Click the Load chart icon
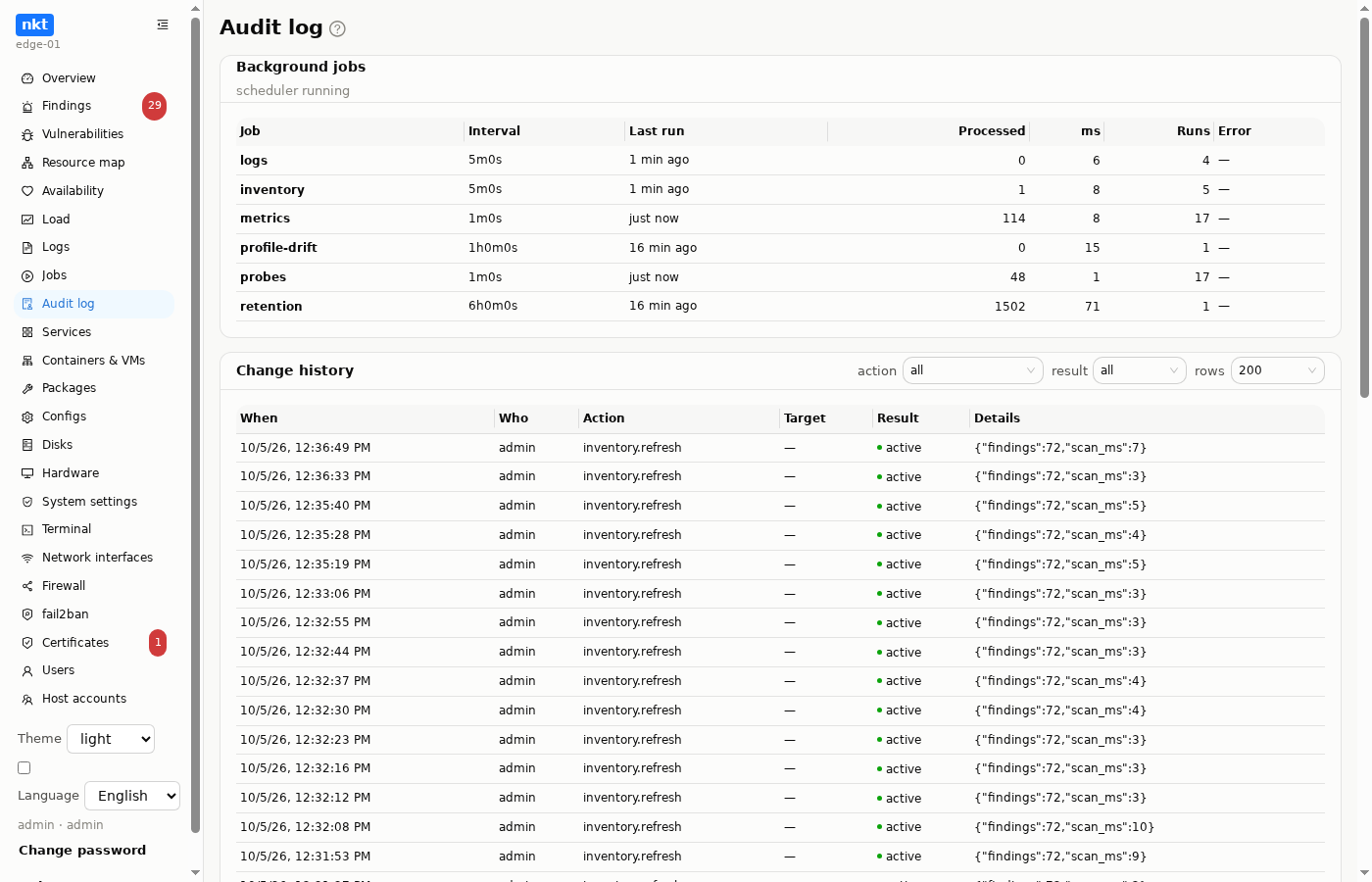This screenshot has height=882, width=1372. coord(27,220)
